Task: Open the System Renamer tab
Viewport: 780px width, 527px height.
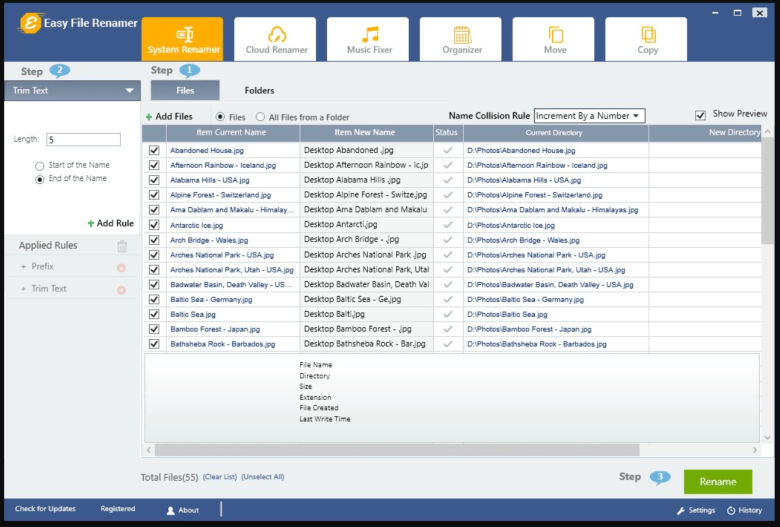Action: (183, 39)
